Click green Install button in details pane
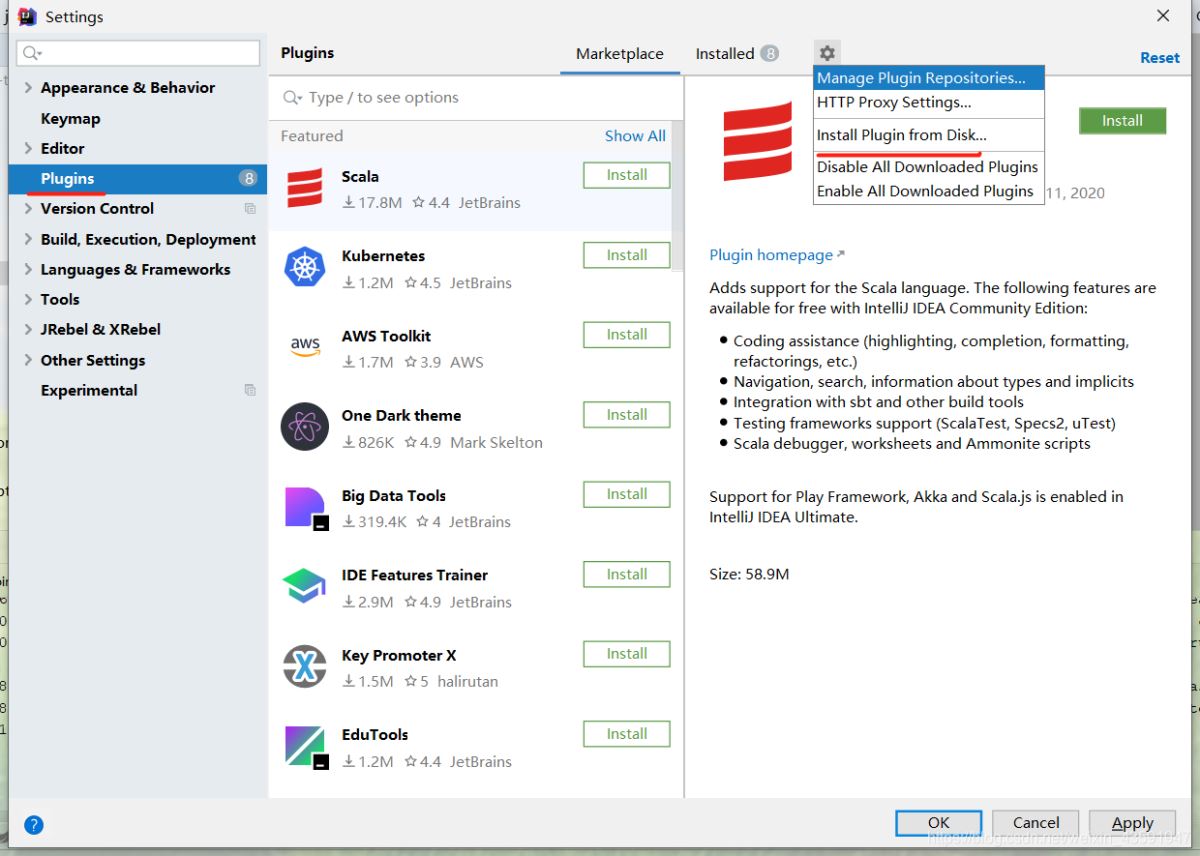 [1122, 120]
